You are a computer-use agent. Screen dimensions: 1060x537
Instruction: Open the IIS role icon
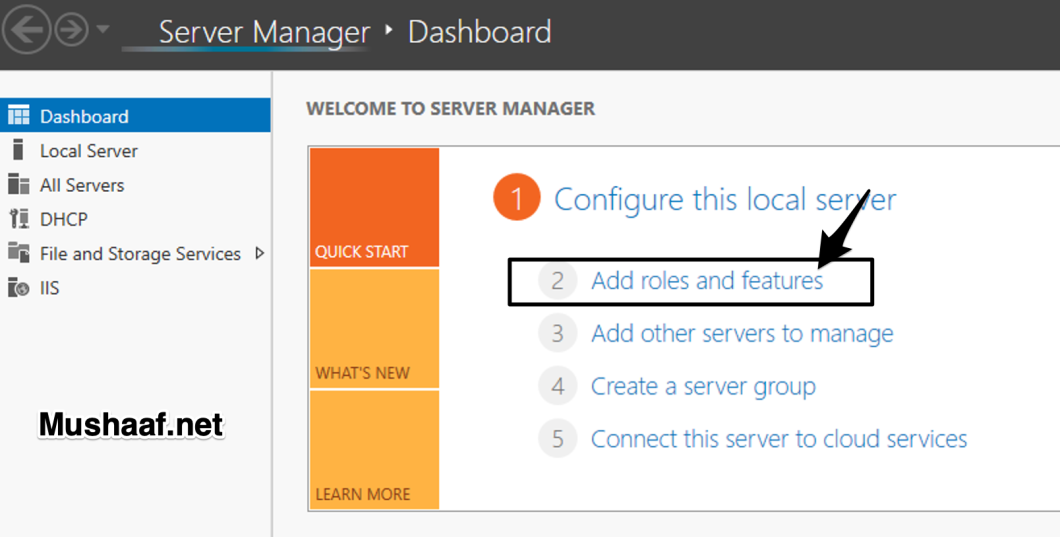coord(18,288)
